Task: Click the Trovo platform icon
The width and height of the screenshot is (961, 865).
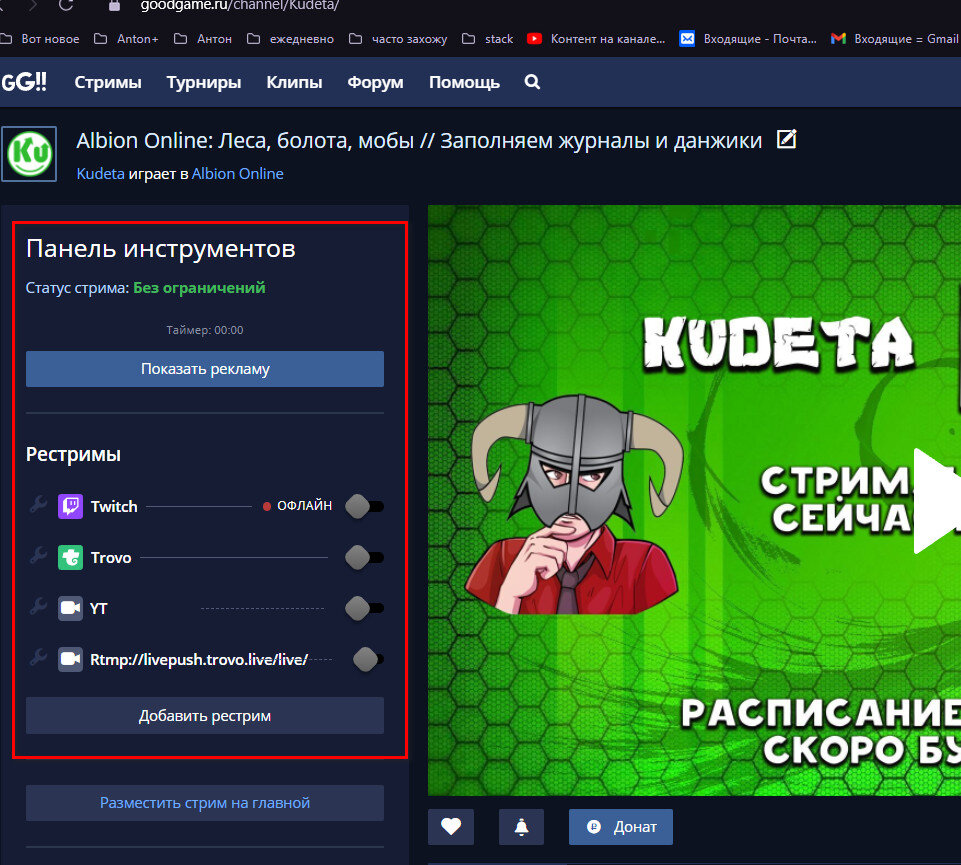Action: 69,557
